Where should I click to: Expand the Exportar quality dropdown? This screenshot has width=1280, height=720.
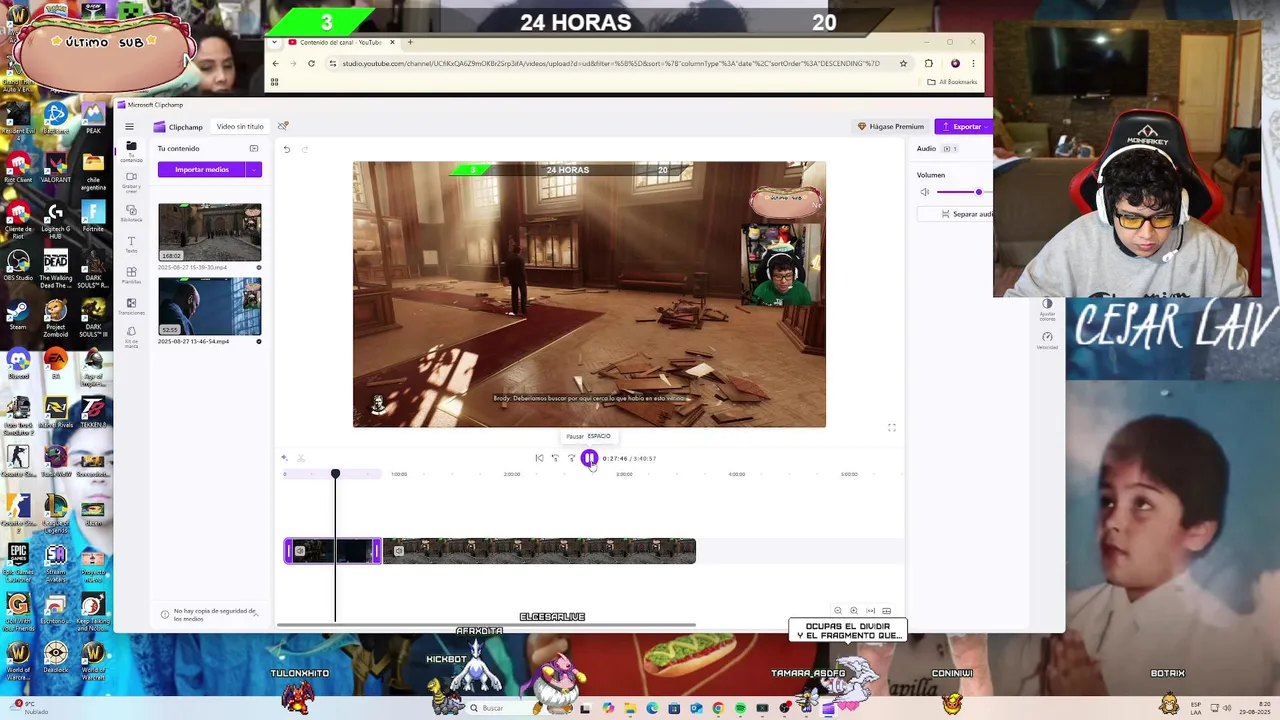(x=988, y=127)
